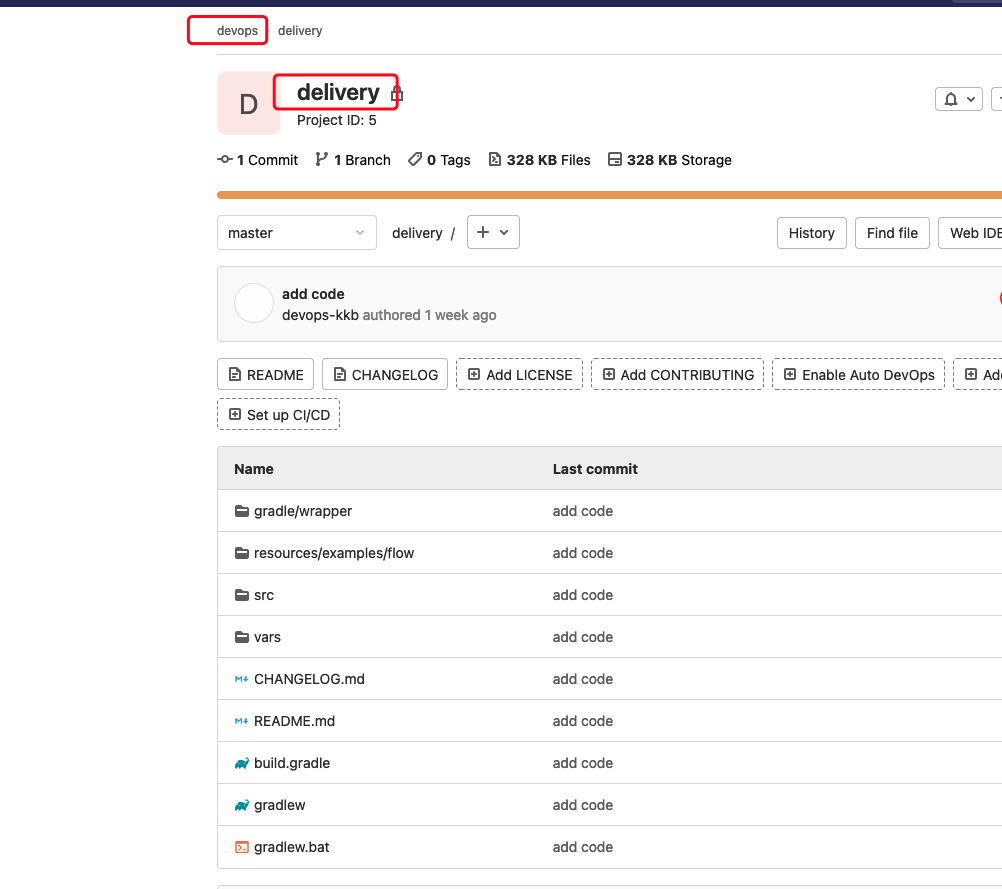Click the Add CONTRIBUTING button
Image resolution: width=1002 pixels, height=889 pixels.
tap(677, 375)
